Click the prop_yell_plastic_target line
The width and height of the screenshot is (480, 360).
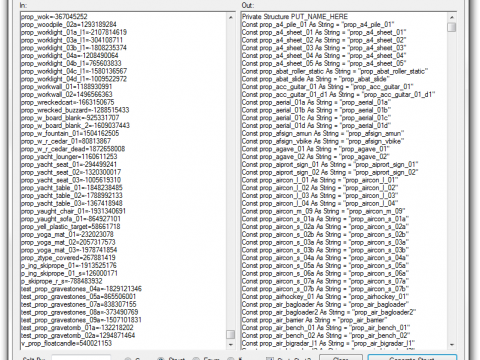70,227
